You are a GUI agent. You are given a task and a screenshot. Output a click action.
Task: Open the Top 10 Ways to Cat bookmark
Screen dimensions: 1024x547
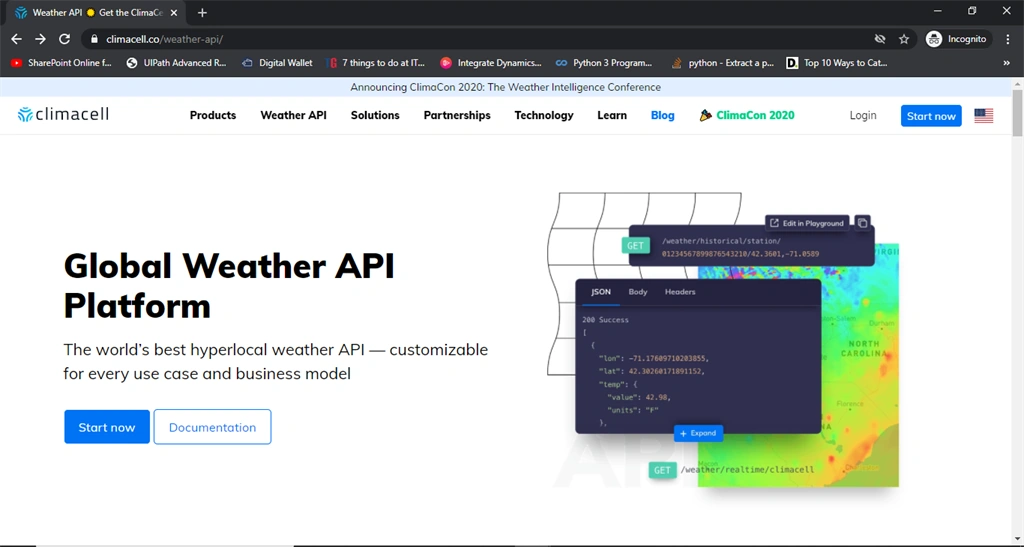pos(837,63)
